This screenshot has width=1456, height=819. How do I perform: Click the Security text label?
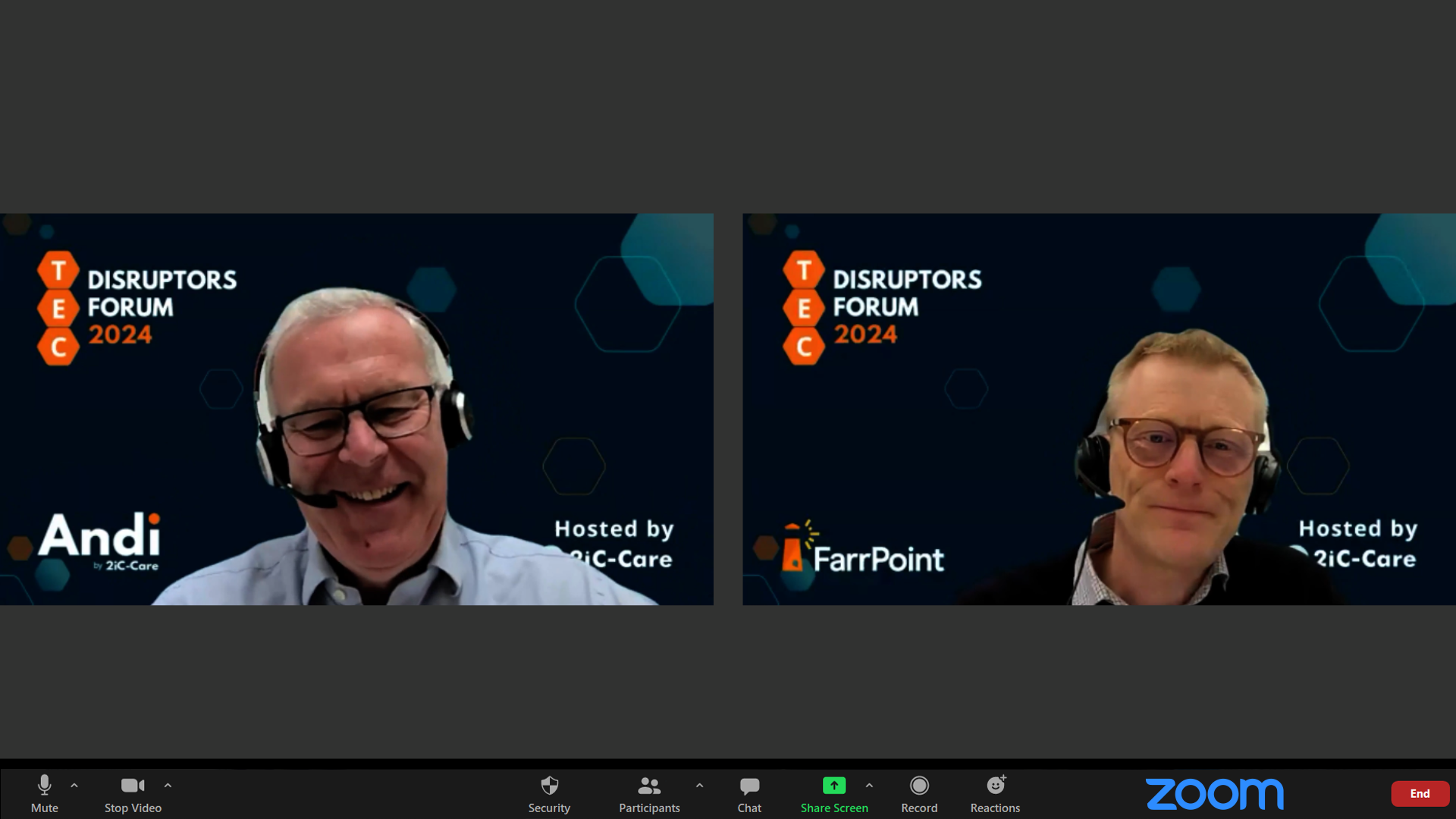(549, 808)
